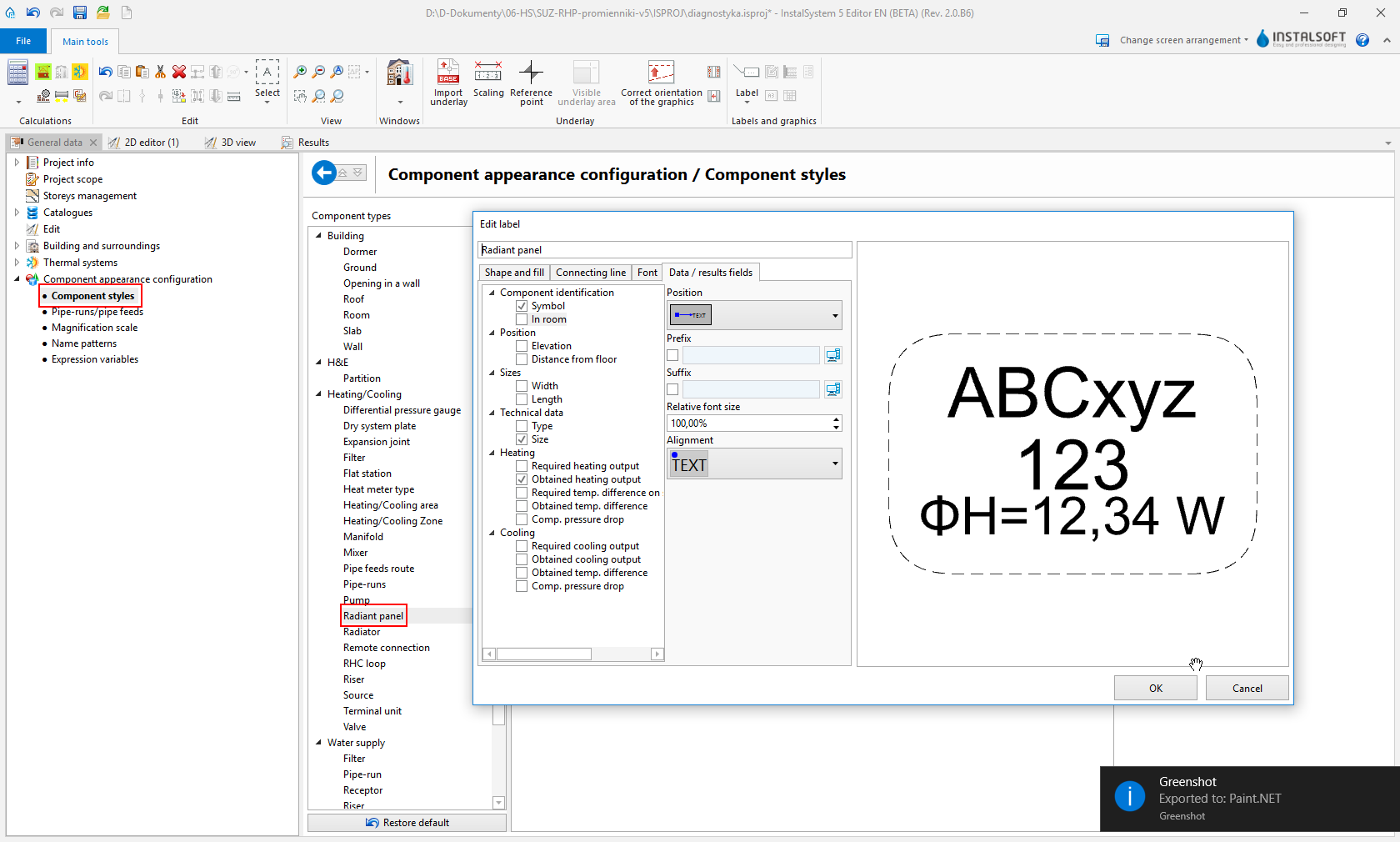The height and width of the screenshot is (842, 1400).
Task: Click the blue back arrow button
Action: [324, 173]
